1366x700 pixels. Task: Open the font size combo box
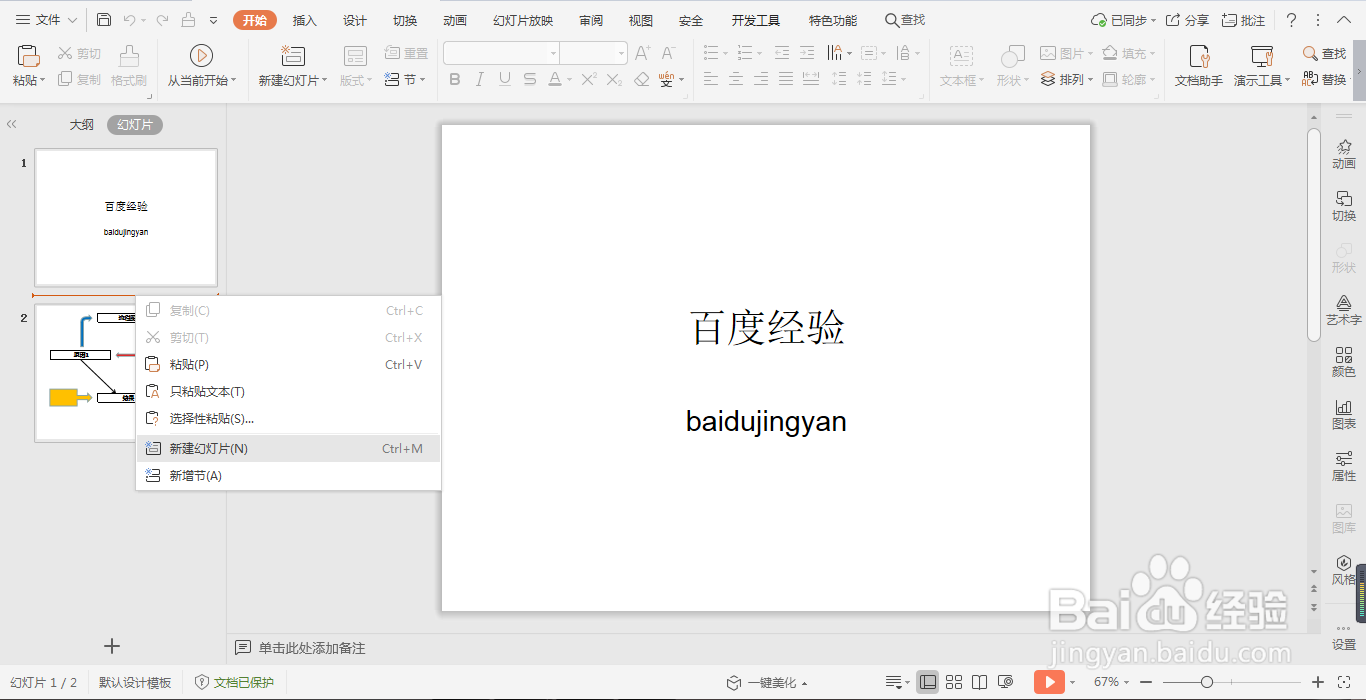594,53
